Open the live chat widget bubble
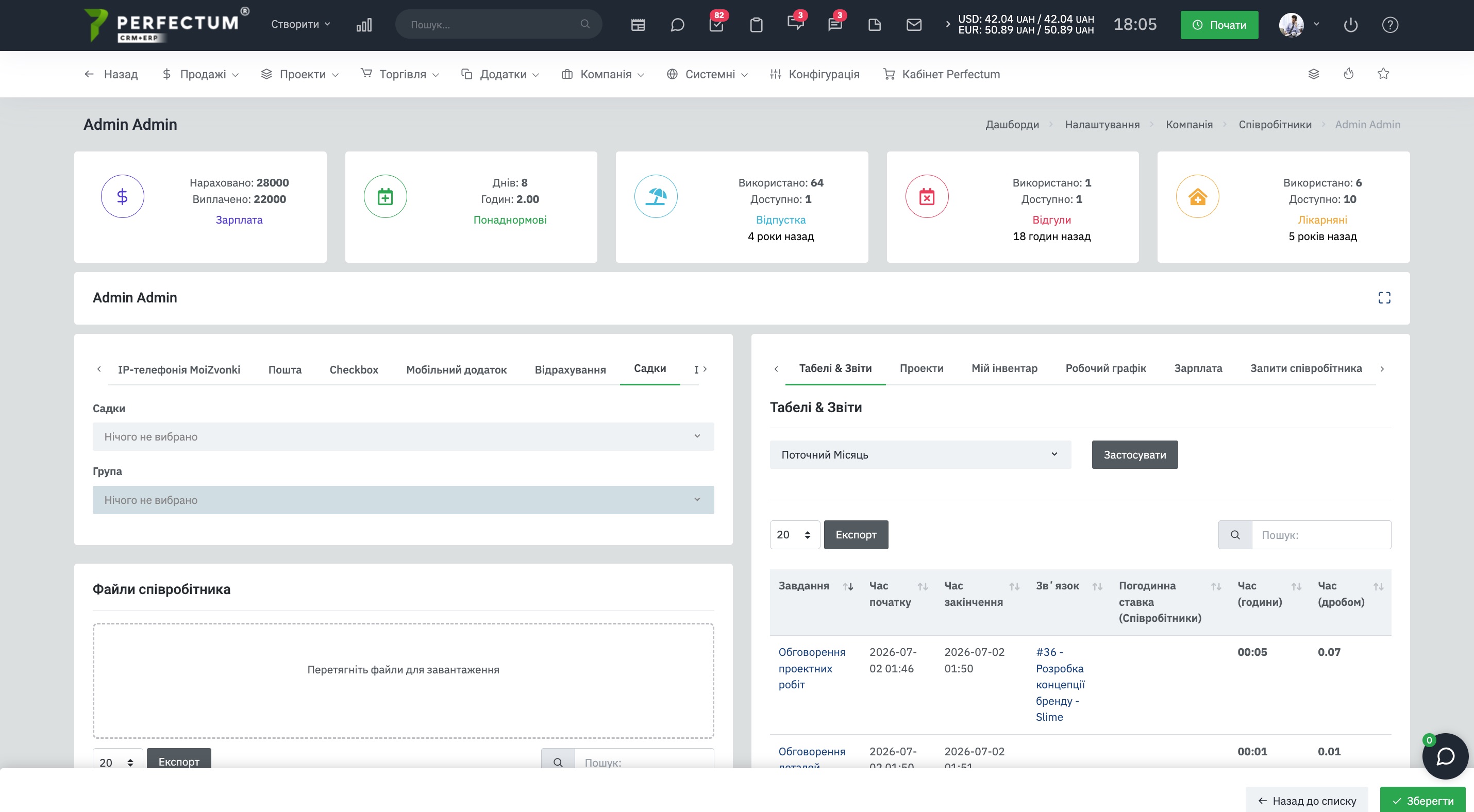The image size is (1474, 812). (x=1445, y=756)
